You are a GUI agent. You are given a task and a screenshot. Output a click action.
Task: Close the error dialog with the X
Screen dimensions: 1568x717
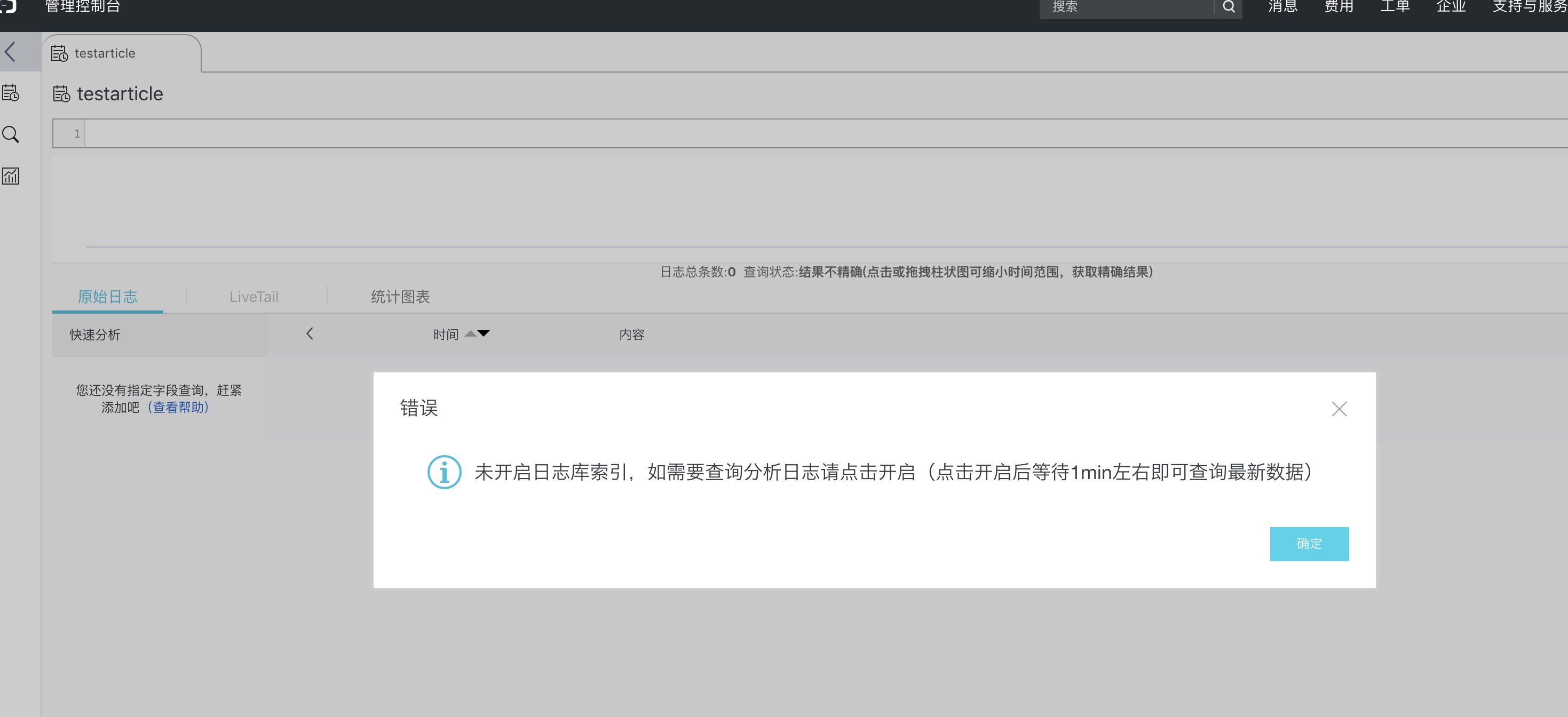coord(1339,409)
